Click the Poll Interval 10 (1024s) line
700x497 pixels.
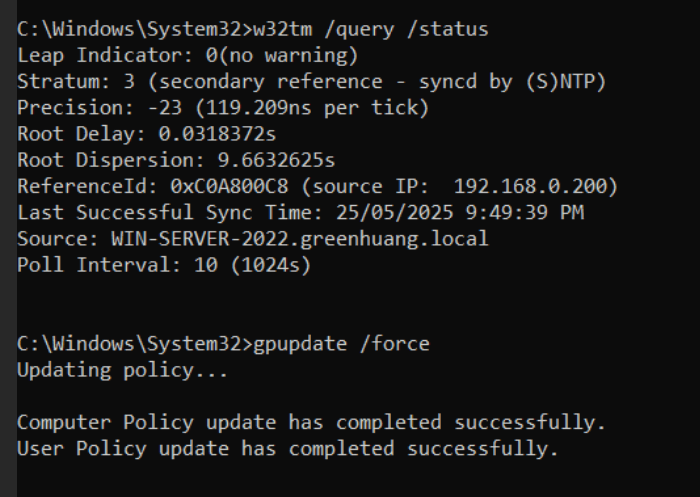pyautogui.click(x=164, y=265)
